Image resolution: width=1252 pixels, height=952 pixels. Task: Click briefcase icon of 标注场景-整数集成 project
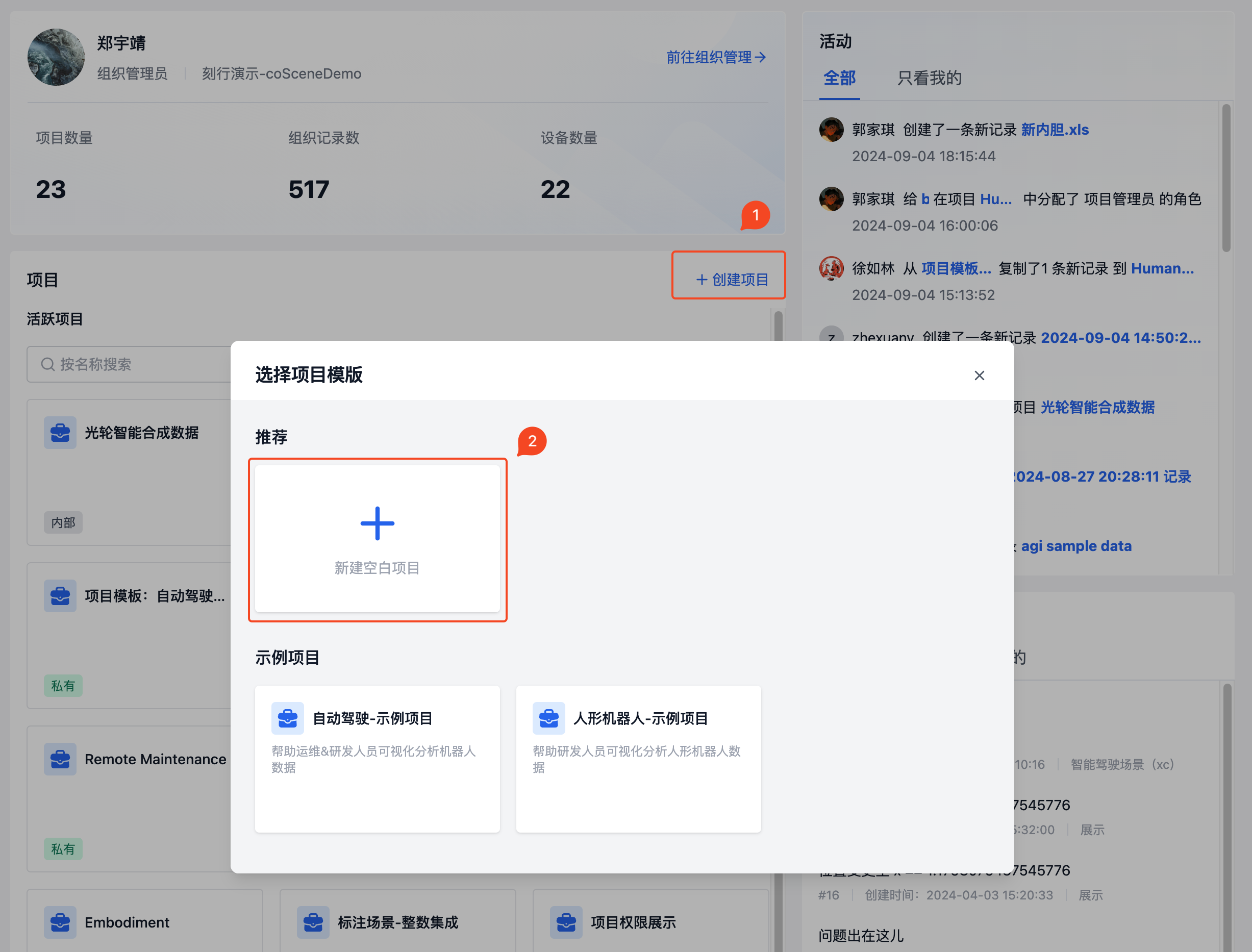313,922
